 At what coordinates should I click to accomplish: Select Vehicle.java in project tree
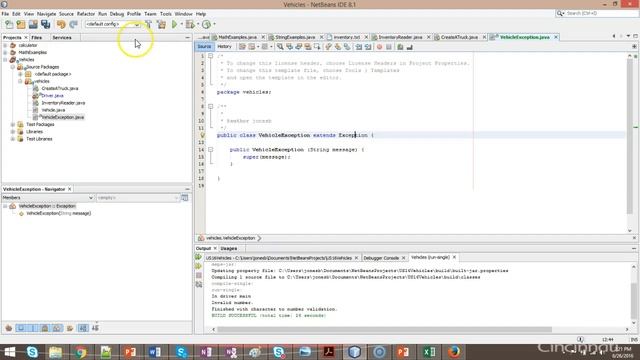tap(53, 110)
